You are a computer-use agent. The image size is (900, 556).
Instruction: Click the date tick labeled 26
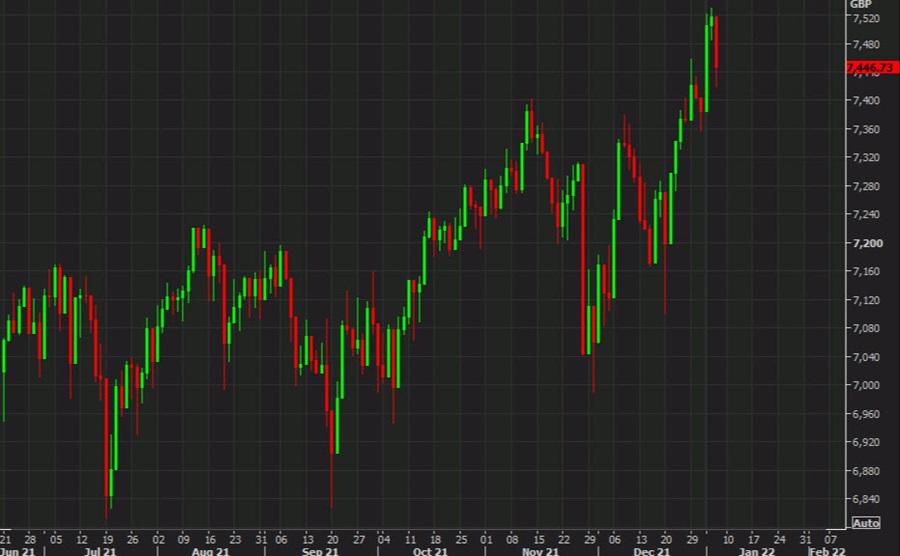(133, 539)
